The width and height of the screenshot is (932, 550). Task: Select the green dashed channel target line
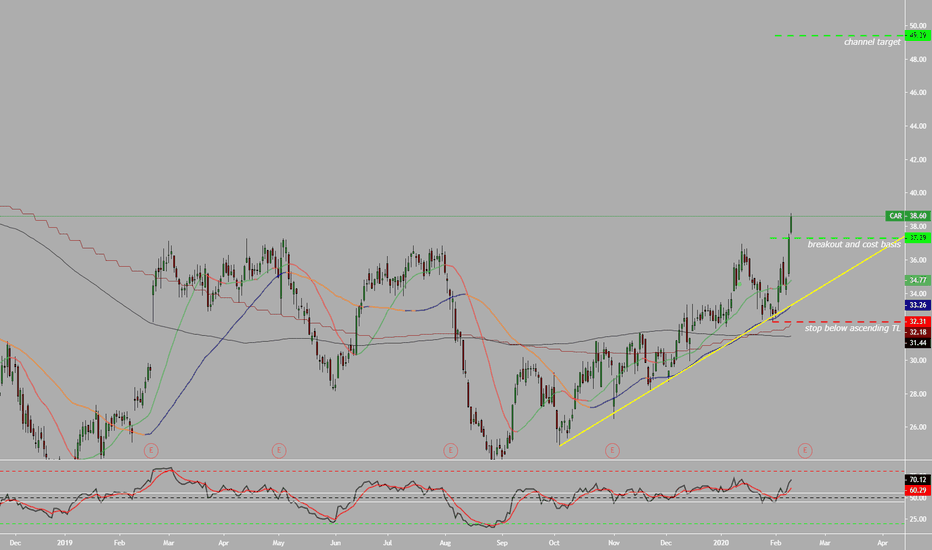[x=838, y=36]
